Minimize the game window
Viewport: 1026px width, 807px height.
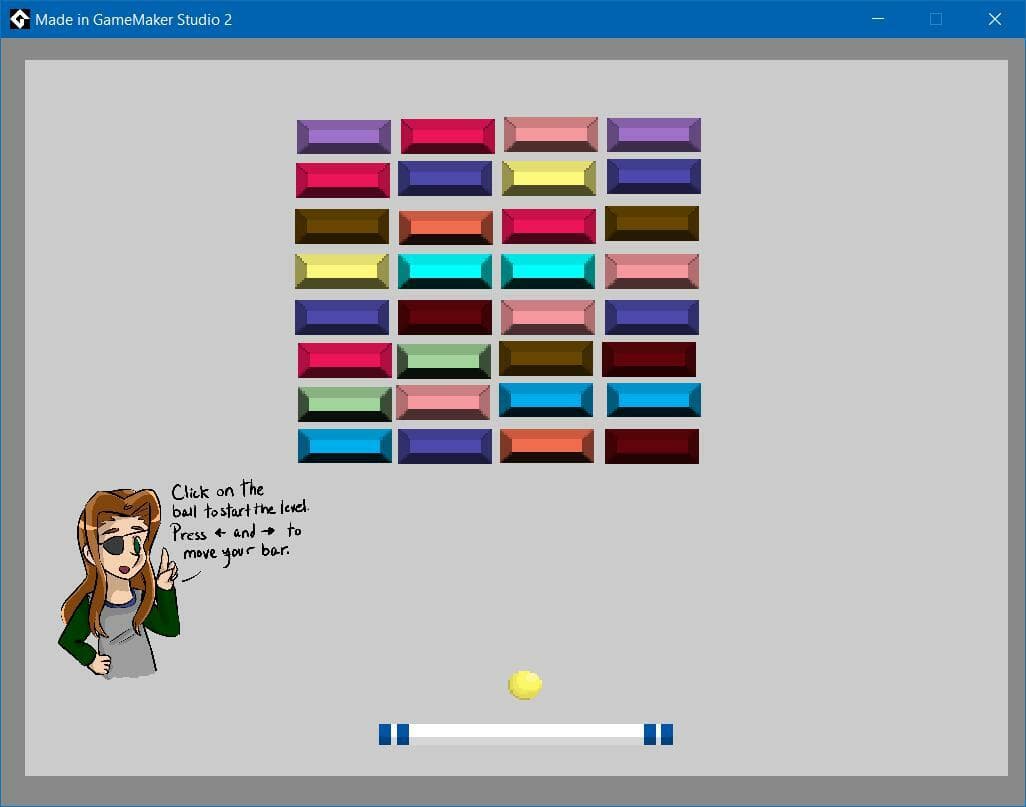coord(878,19)
